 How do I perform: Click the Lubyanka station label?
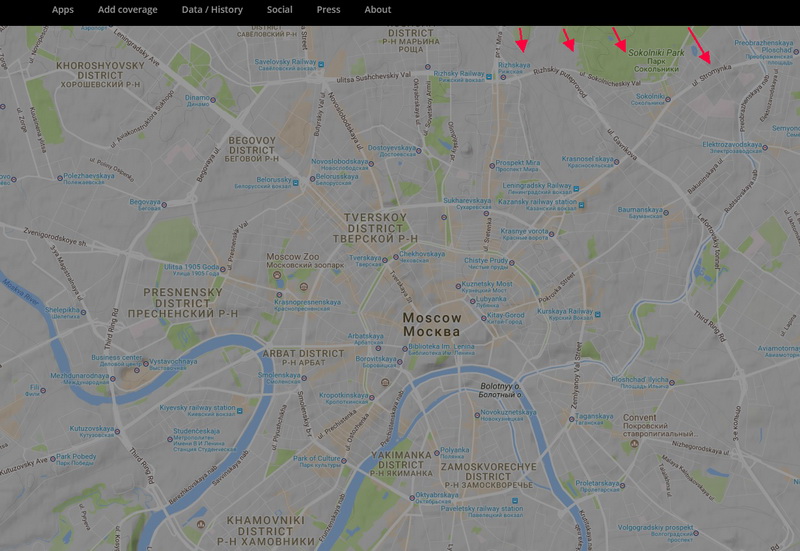(491, 302)
